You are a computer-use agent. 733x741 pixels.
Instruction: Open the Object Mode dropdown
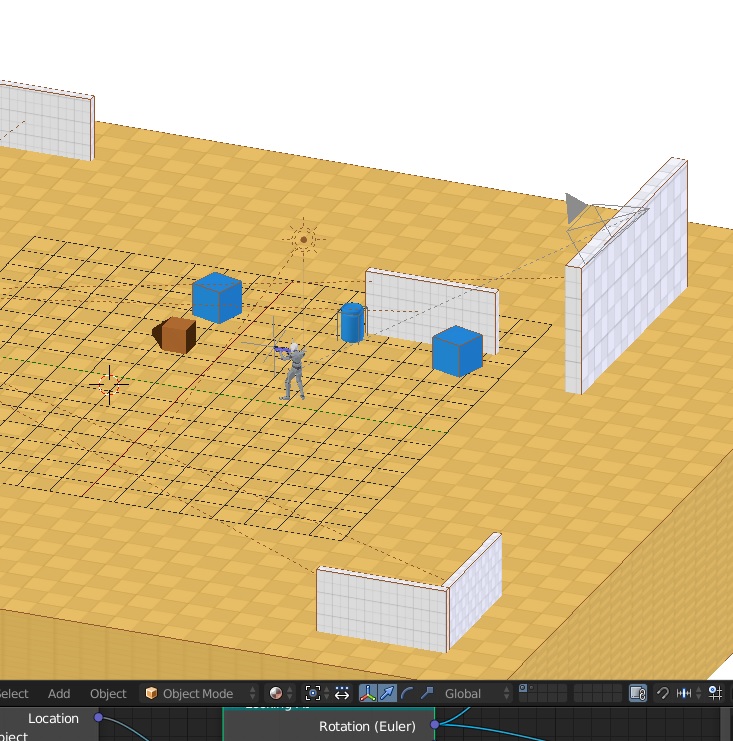click(200, 693)
